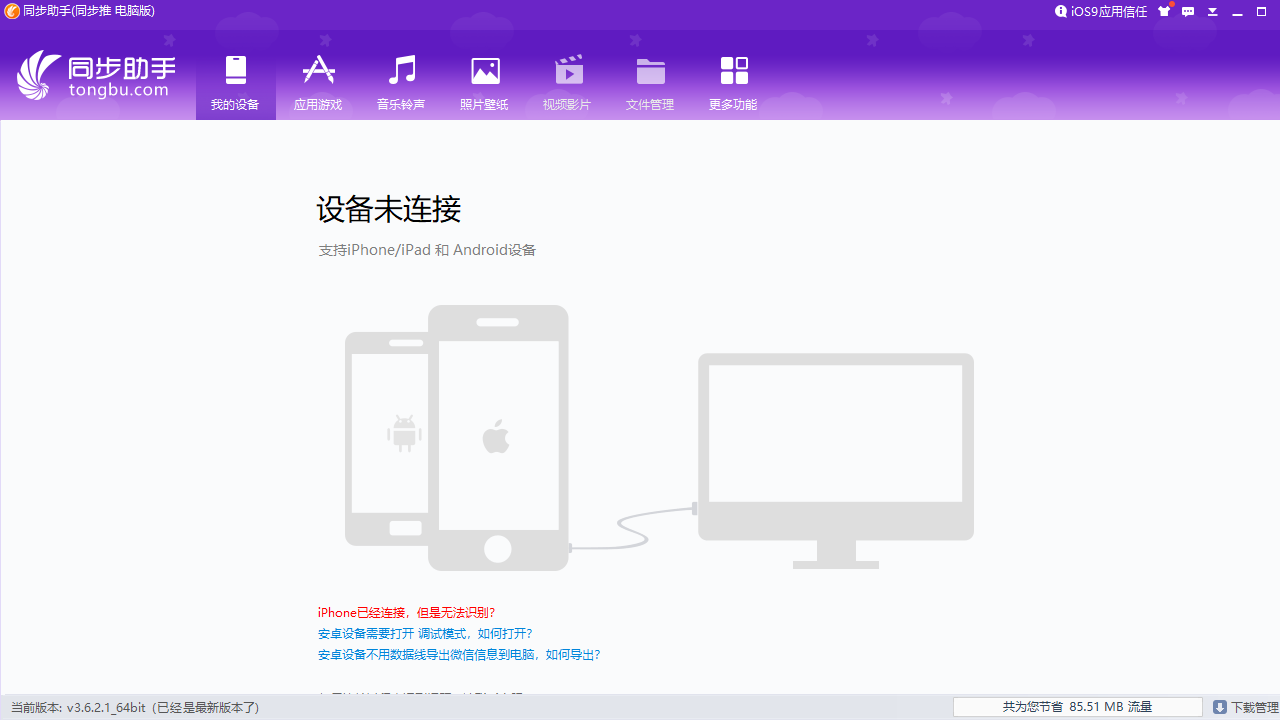Select the 音乐铃声 music note icon

(x=401, y=70)
